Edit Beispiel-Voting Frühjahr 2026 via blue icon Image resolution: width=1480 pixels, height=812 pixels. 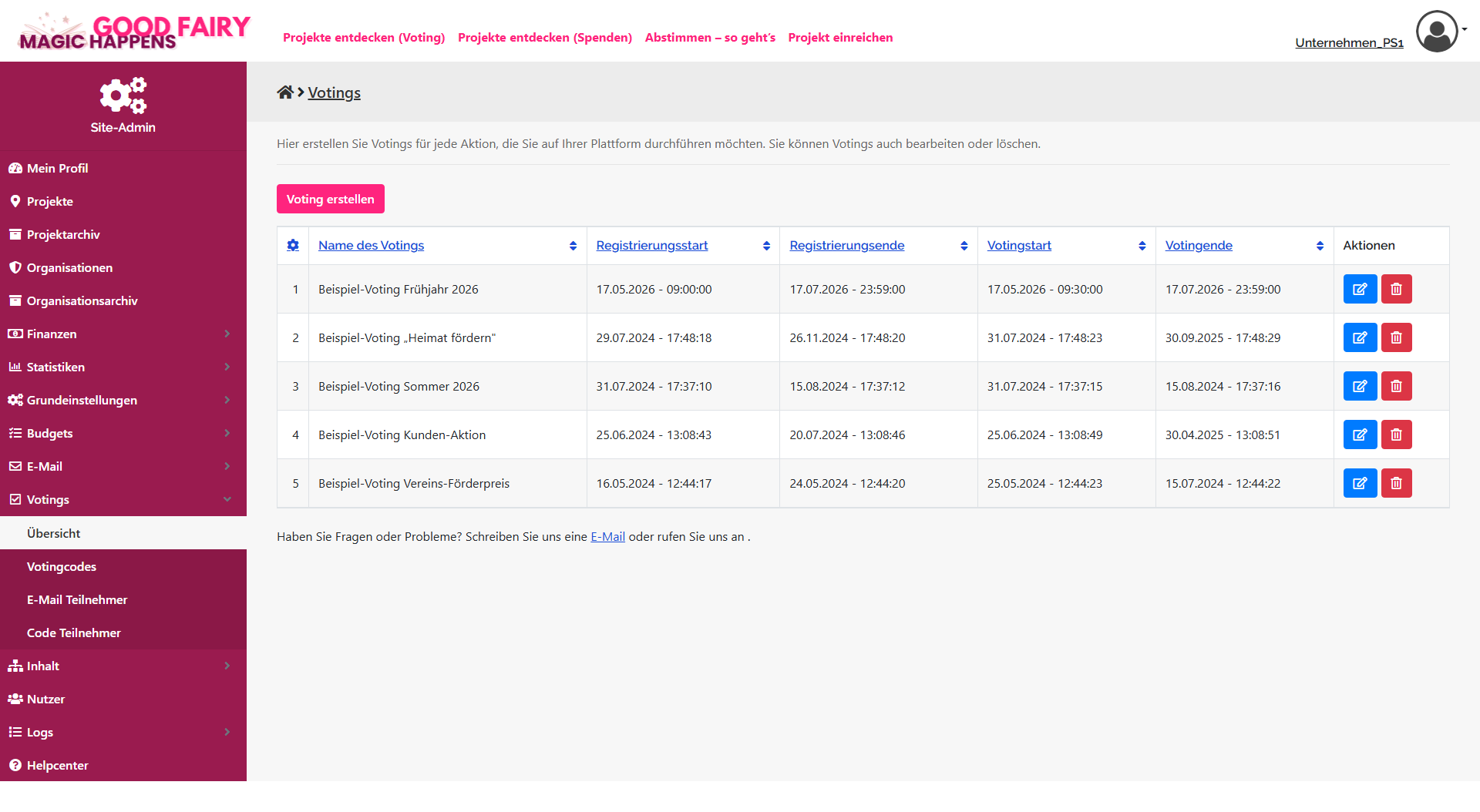click(1360, 289)
